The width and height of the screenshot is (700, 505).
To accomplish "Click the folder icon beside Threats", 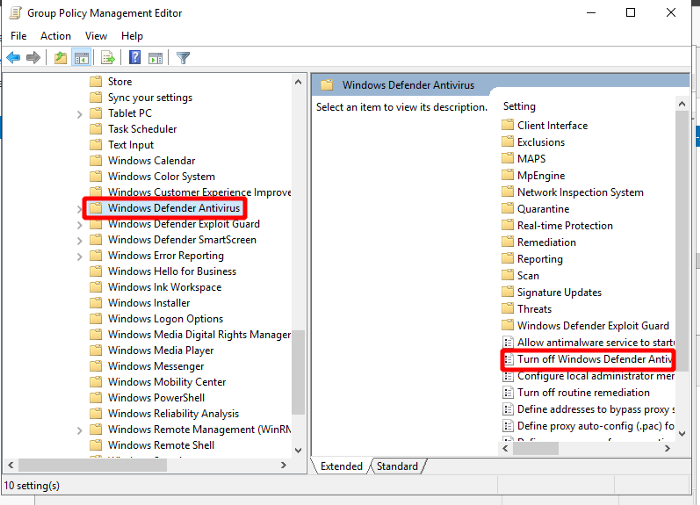I will 507,308.
